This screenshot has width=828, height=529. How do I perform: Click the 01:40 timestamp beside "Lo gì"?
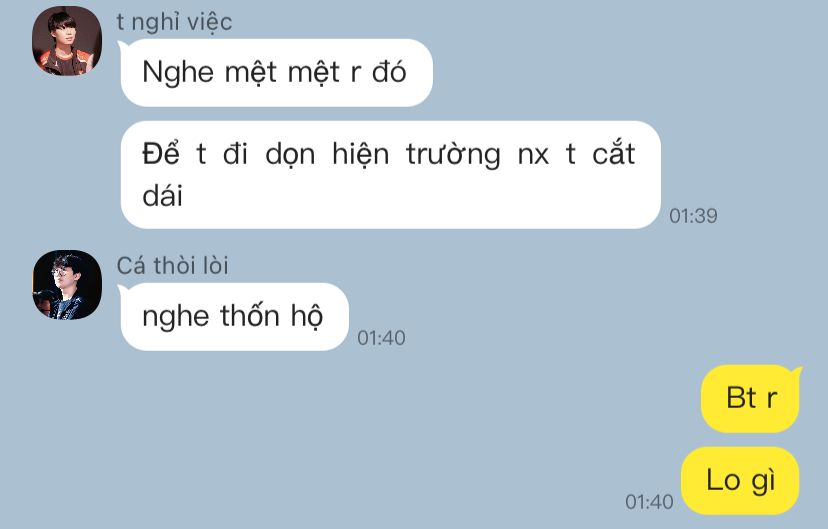coord(649,502)
